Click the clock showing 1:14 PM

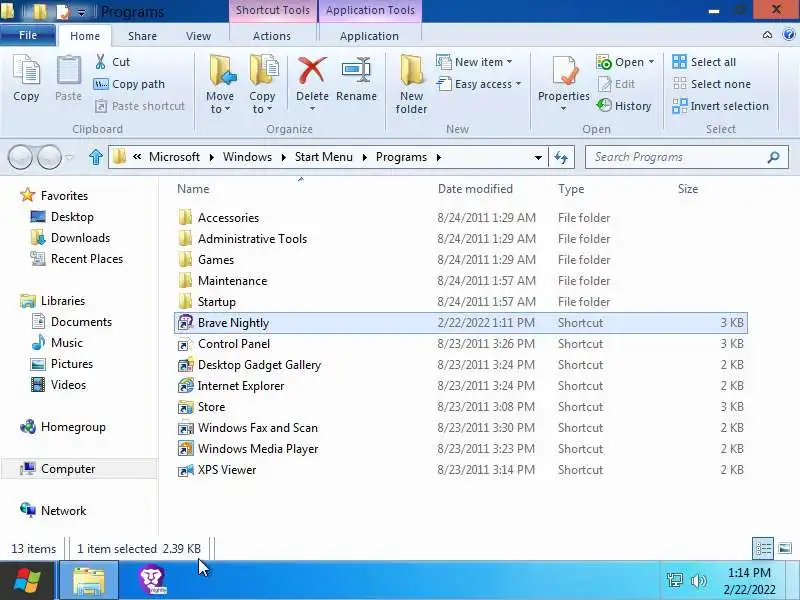coord(749,573)
